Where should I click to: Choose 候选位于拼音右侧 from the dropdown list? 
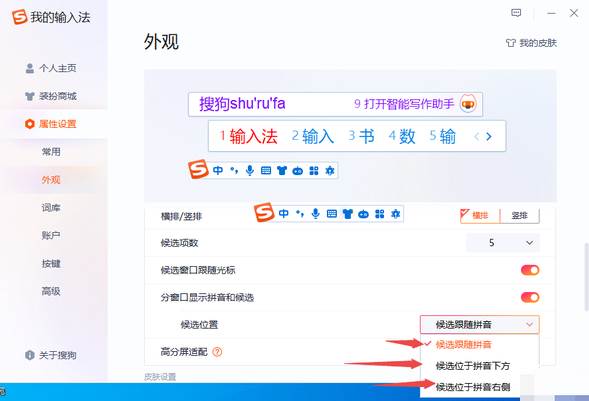(473, 387)
